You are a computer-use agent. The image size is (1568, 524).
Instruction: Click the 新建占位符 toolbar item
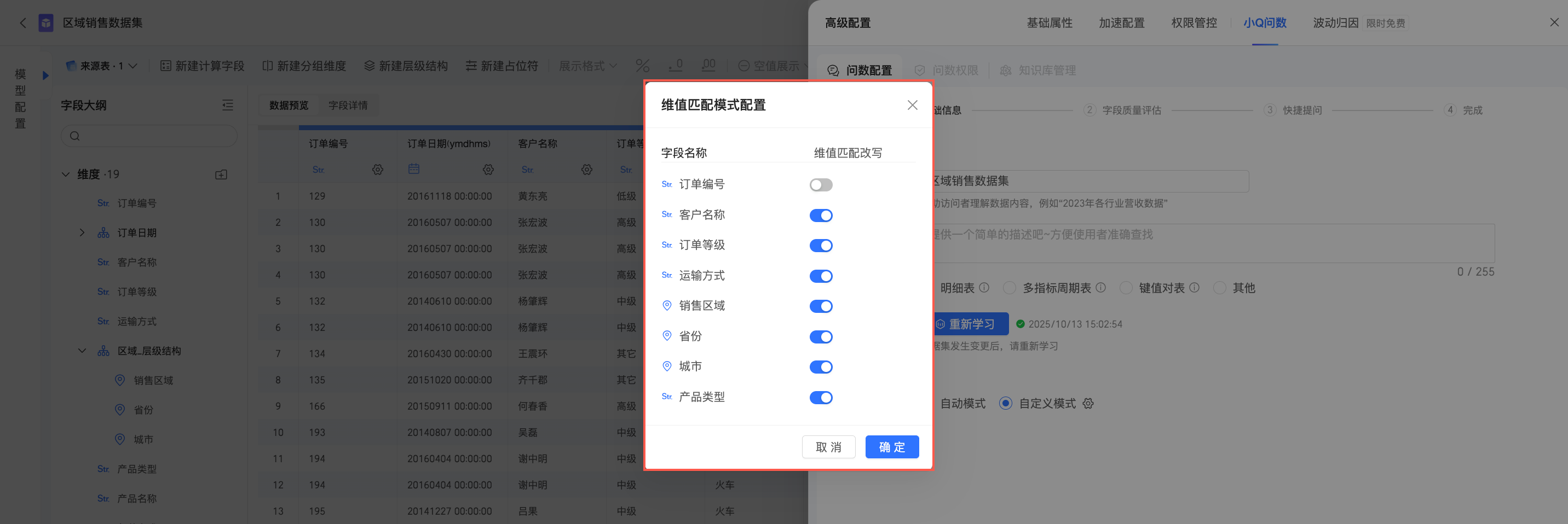(502, 66)
